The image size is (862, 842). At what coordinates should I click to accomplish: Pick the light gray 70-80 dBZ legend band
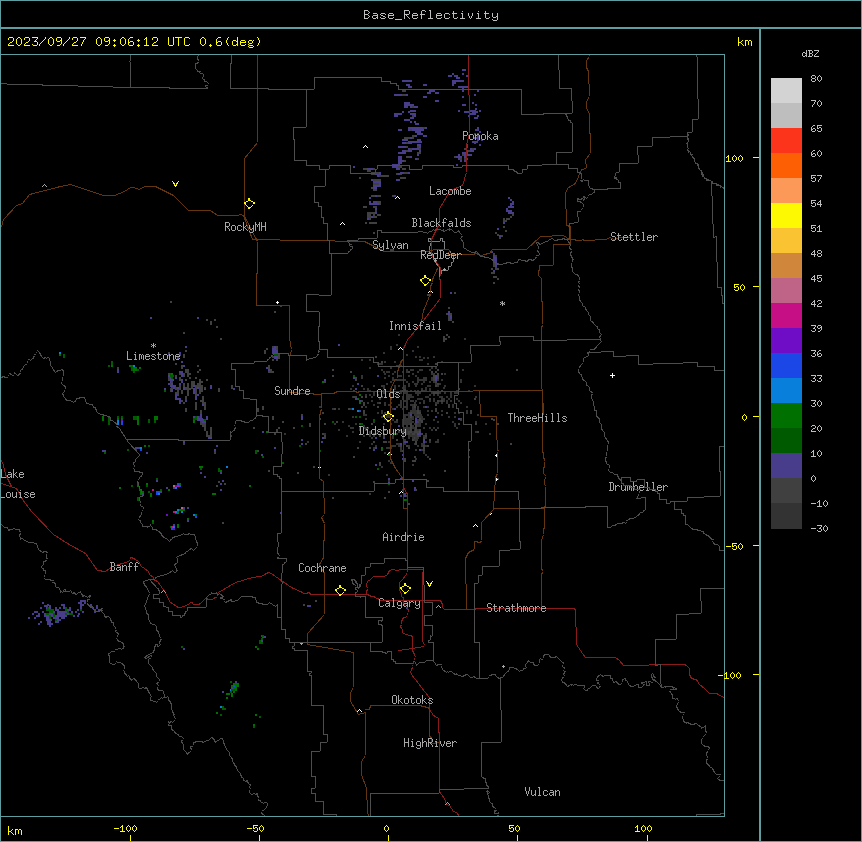pyautogui.click(x=786, y=90)
